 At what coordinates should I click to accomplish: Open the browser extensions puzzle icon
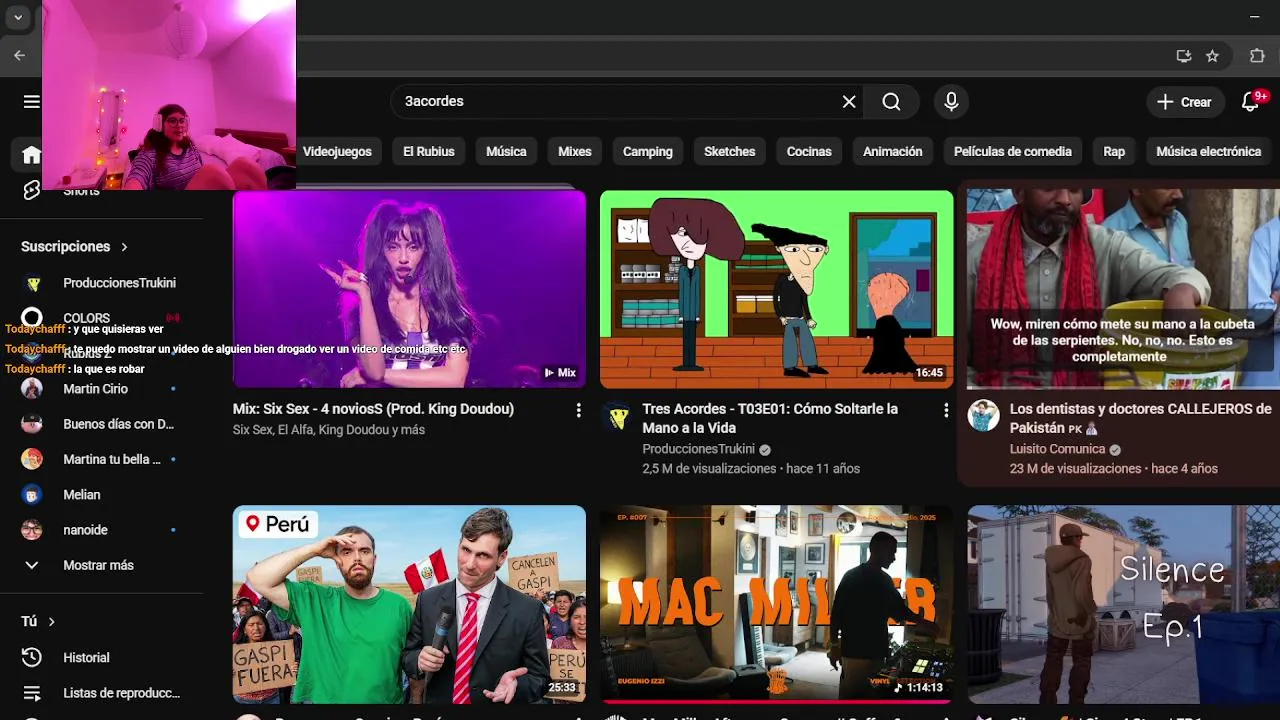tap(1257, 56)
